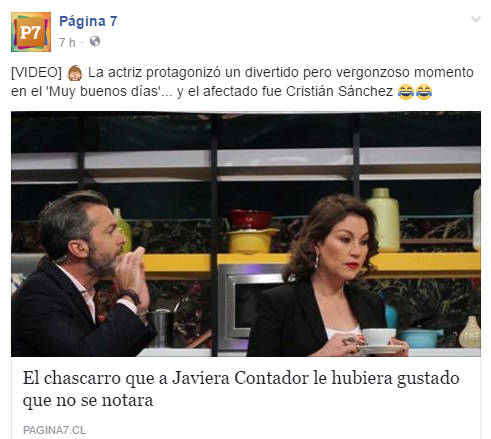Click the white coffee cup in photo
The image size is (491, 439).
tap(379, 337)
